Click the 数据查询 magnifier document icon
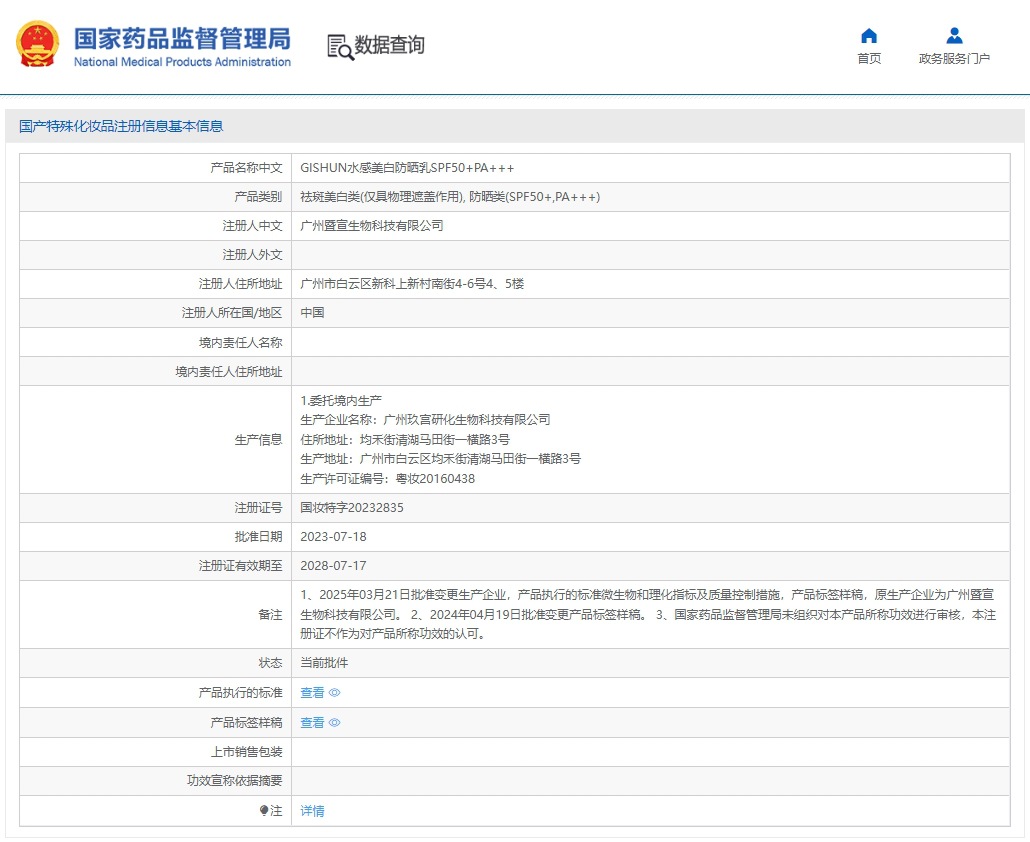The width and height of the screenshot is (1030, 842). coord(340,46)
